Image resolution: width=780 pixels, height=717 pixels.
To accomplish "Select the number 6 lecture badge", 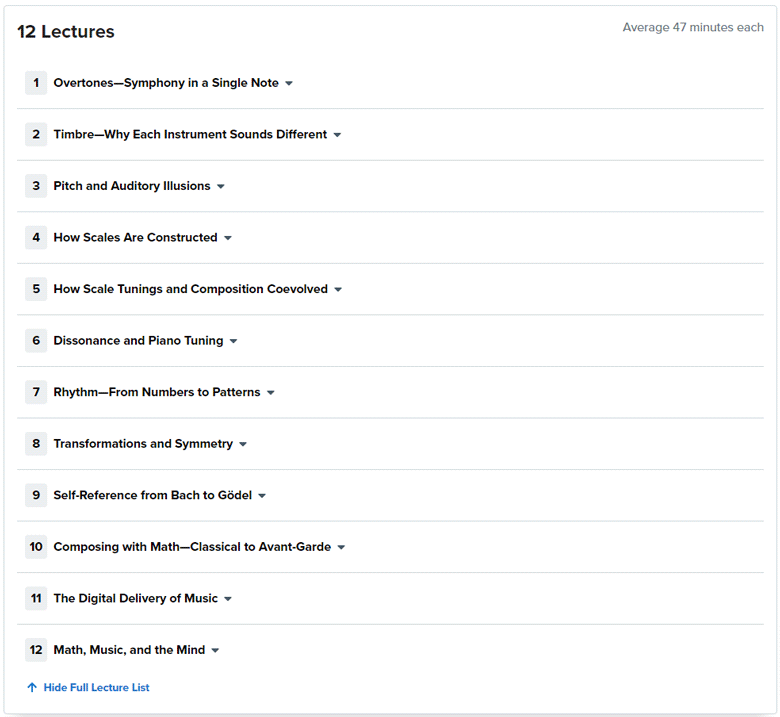I will tap(36, 340).
